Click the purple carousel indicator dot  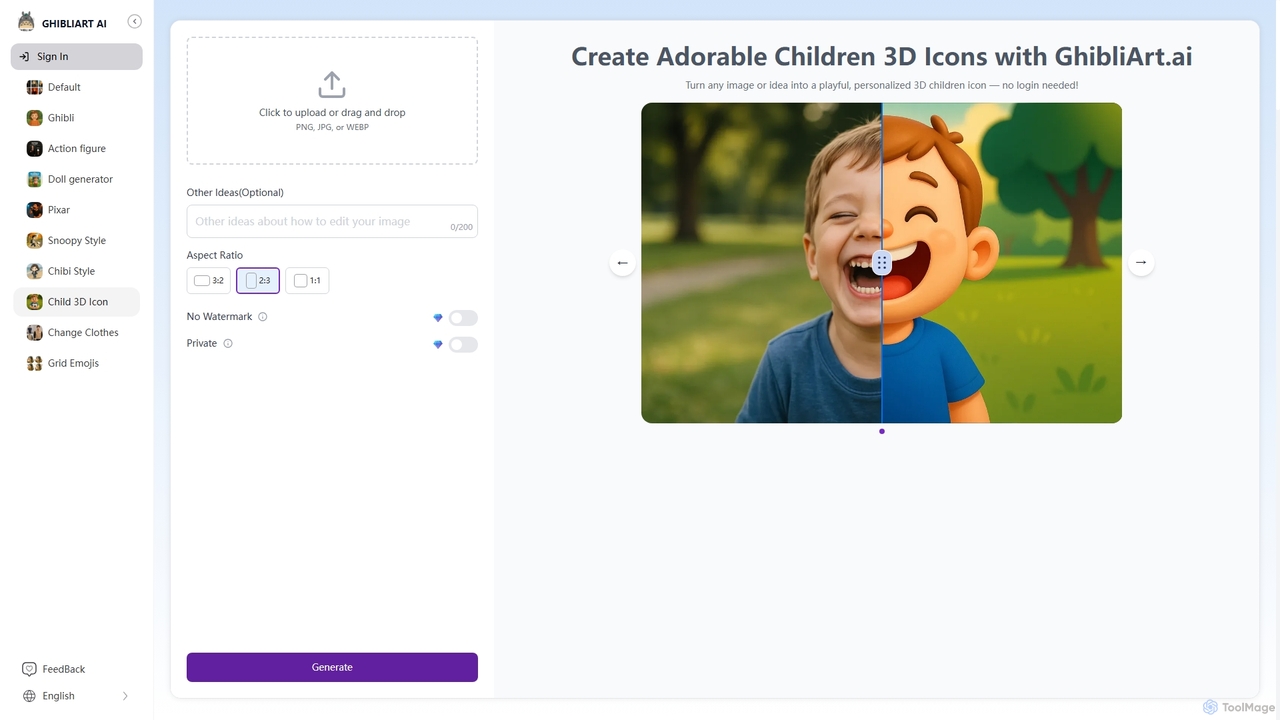click(x=881, y=431)
